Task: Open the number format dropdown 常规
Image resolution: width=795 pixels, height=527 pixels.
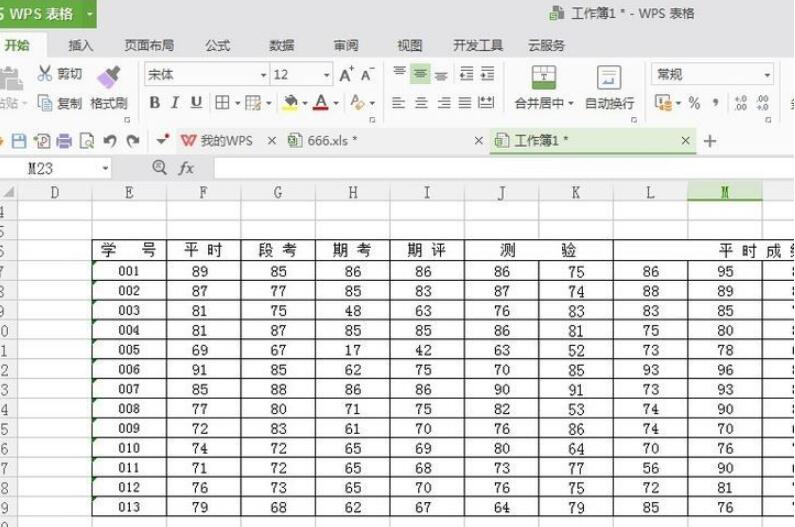Action: tap(767, 75)
